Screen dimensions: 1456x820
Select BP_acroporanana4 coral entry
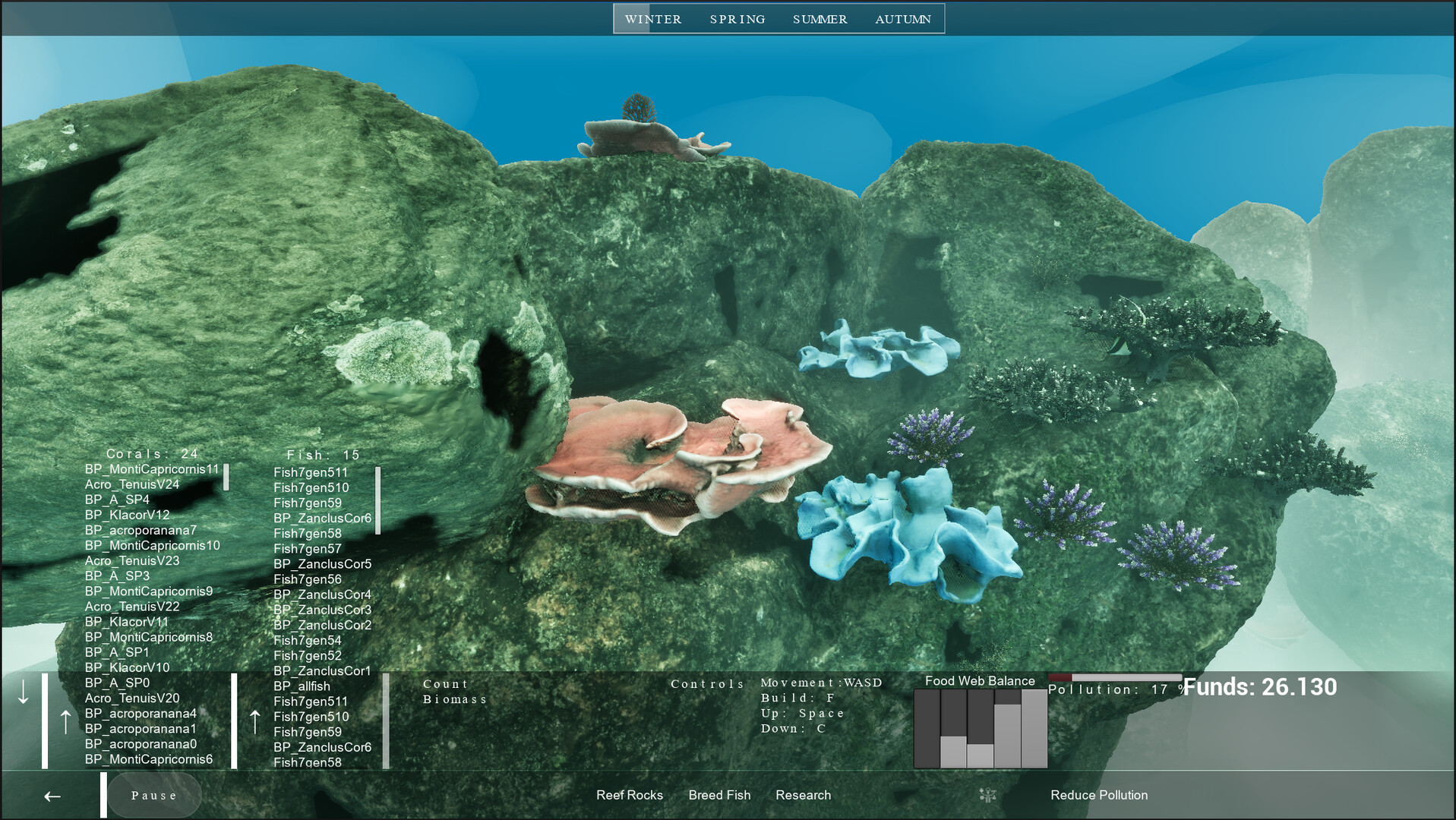click(x=141, y=713)
